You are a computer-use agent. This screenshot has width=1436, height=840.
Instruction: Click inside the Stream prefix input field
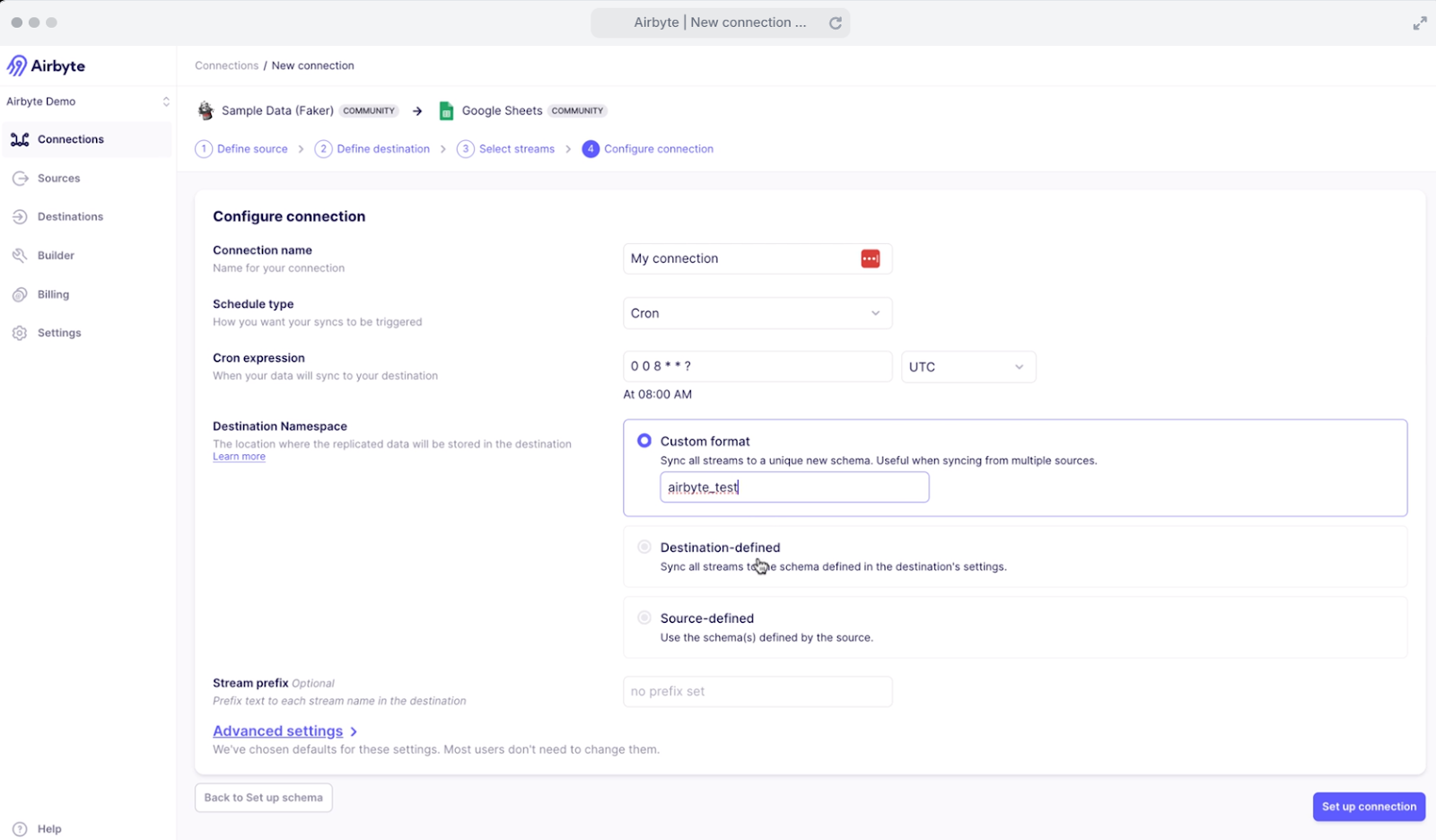tap(757, 691)
